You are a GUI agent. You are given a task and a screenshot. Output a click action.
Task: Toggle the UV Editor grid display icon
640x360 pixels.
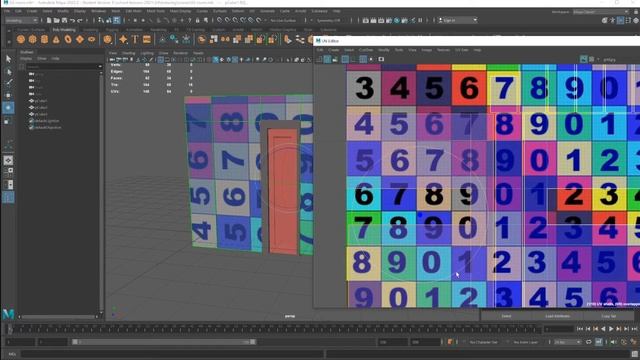(x=363, y=59)
